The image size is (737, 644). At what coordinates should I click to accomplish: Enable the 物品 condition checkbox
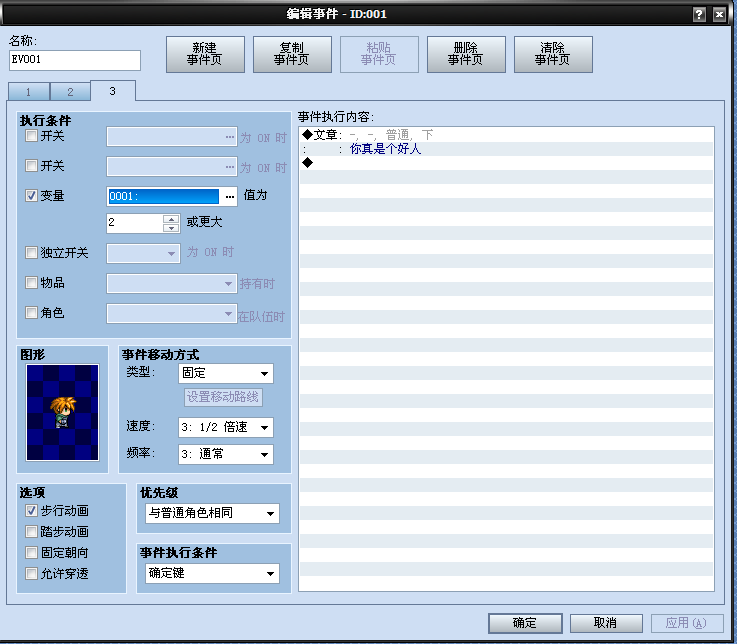[31, 283]
